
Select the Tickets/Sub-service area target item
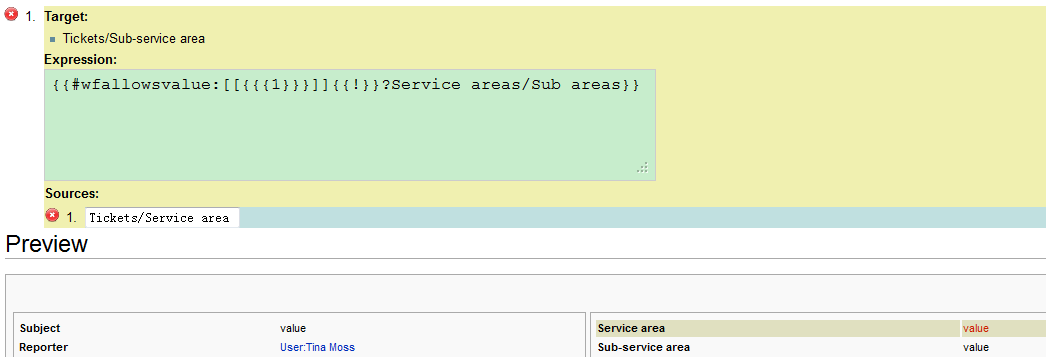(x=134, y=39)
